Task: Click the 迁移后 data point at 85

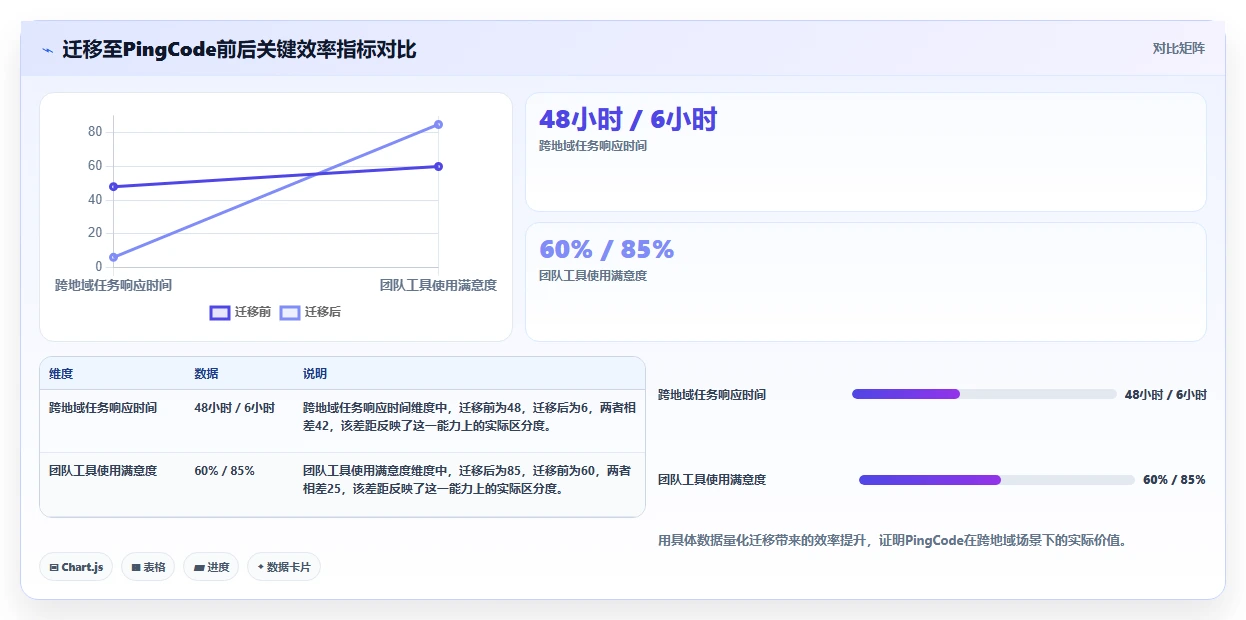Action: [x=438, y=124]
